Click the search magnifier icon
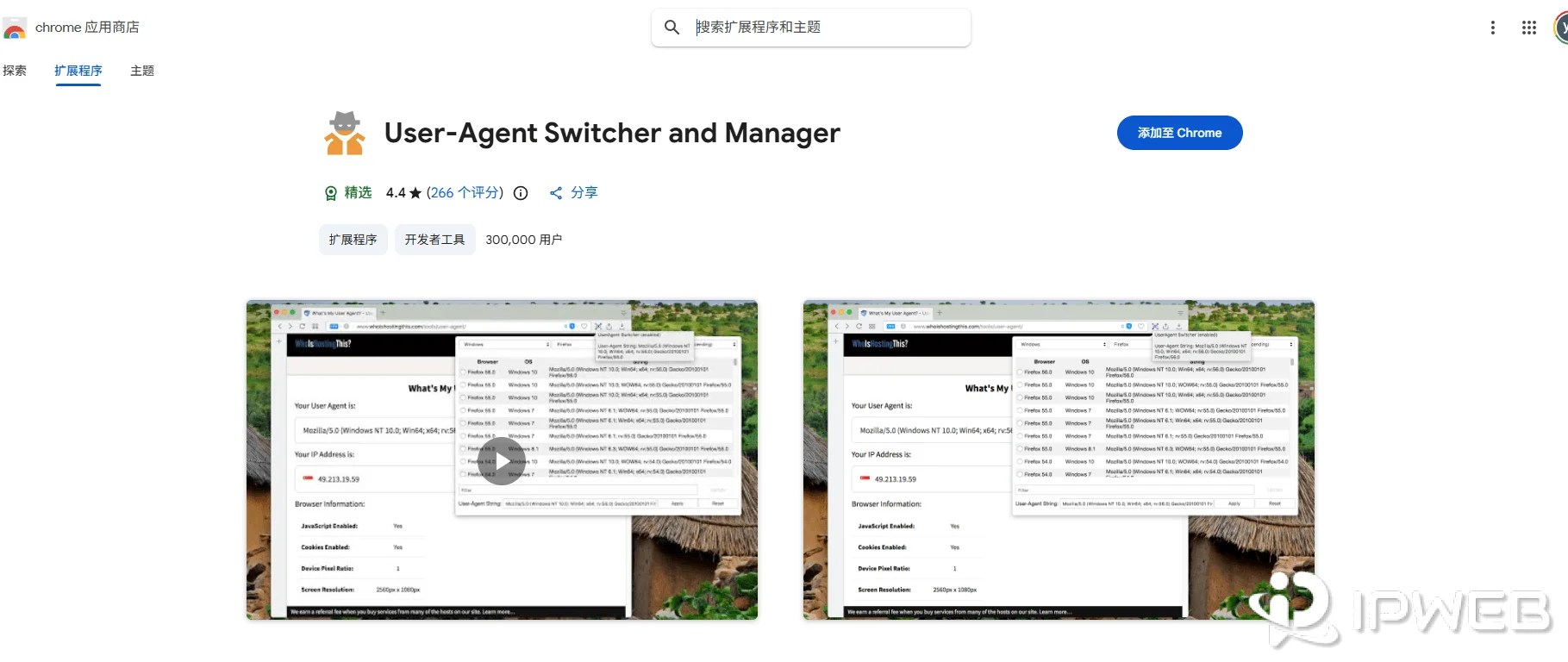This screenshot has width=1568, height=662. pyautogui.click(x=672, y=28)
